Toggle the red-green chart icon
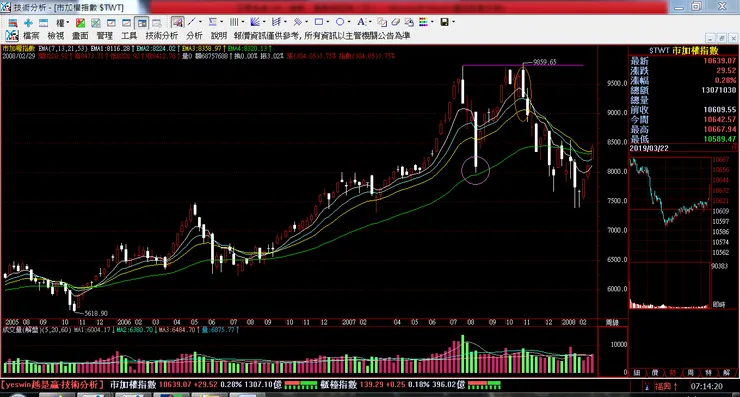The height and width of the screenshot is (397, 740). pos(81,23)
